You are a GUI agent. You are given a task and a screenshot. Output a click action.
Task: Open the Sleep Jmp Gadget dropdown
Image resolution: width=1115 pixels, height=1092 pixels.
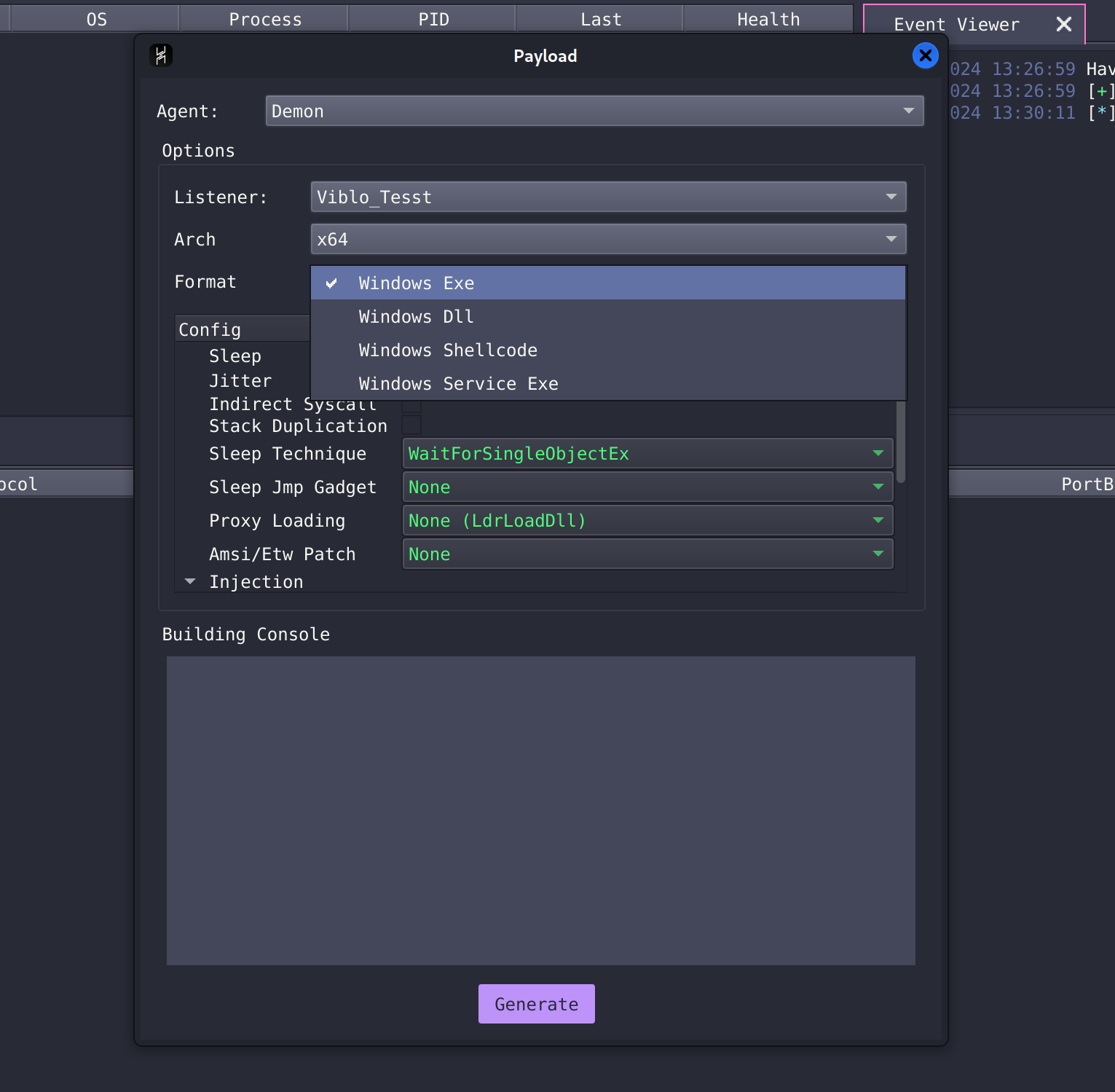pyautogui.click(x=647, y=487)
